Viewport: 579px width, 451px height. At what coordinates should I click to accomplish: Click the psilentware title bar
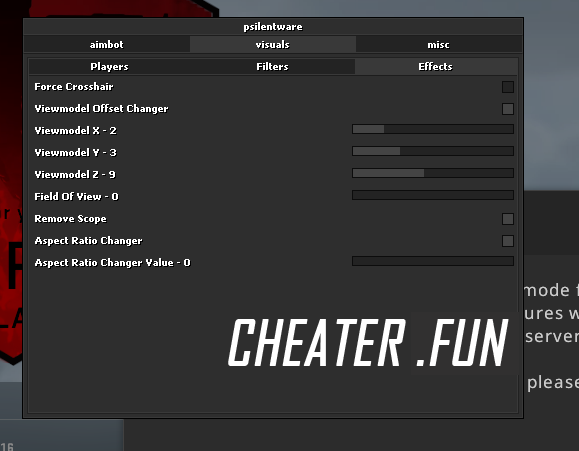point(273,27)
